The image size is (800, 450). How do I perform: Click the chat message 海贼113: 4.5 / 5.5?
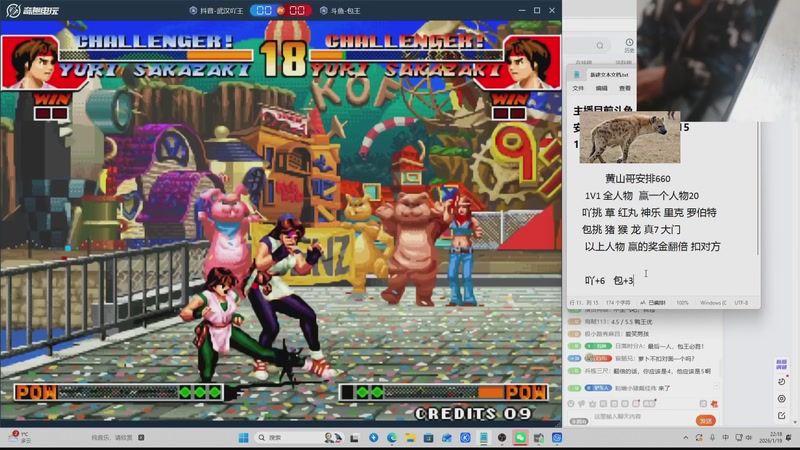coord(618,322)
